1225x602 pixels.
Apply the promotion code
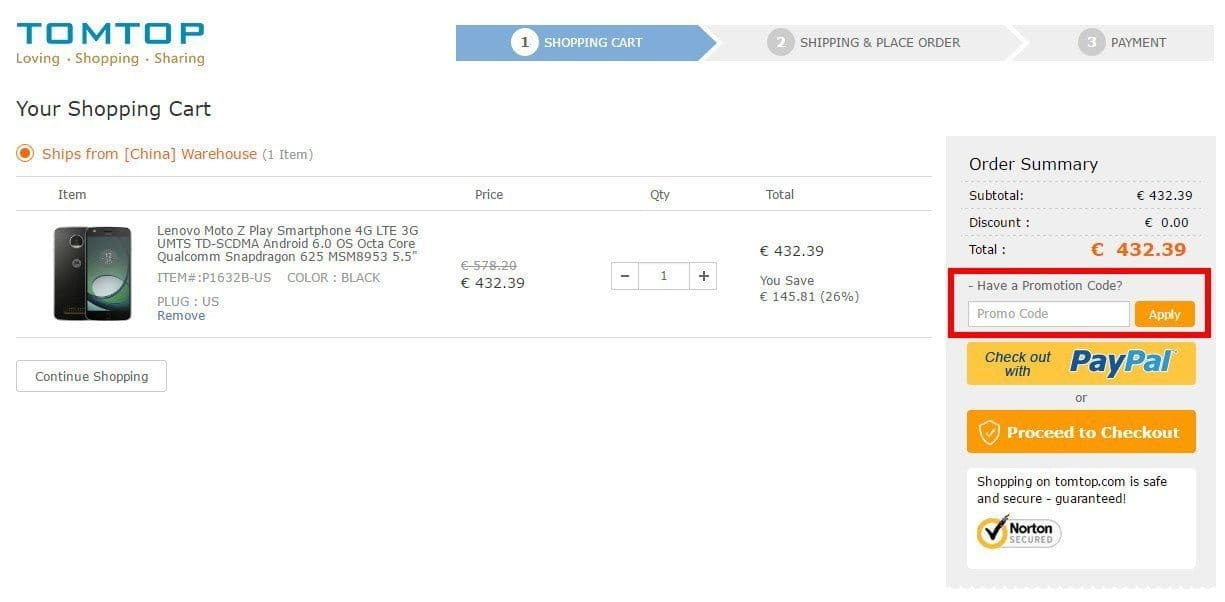(1165, 314)
